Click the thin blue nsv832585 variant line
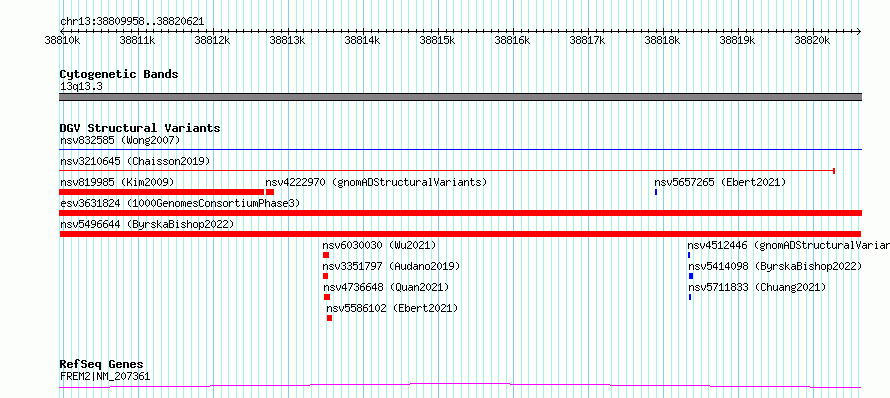The height and width of the screenshot is (398, 890). click(x=460, y=150)
